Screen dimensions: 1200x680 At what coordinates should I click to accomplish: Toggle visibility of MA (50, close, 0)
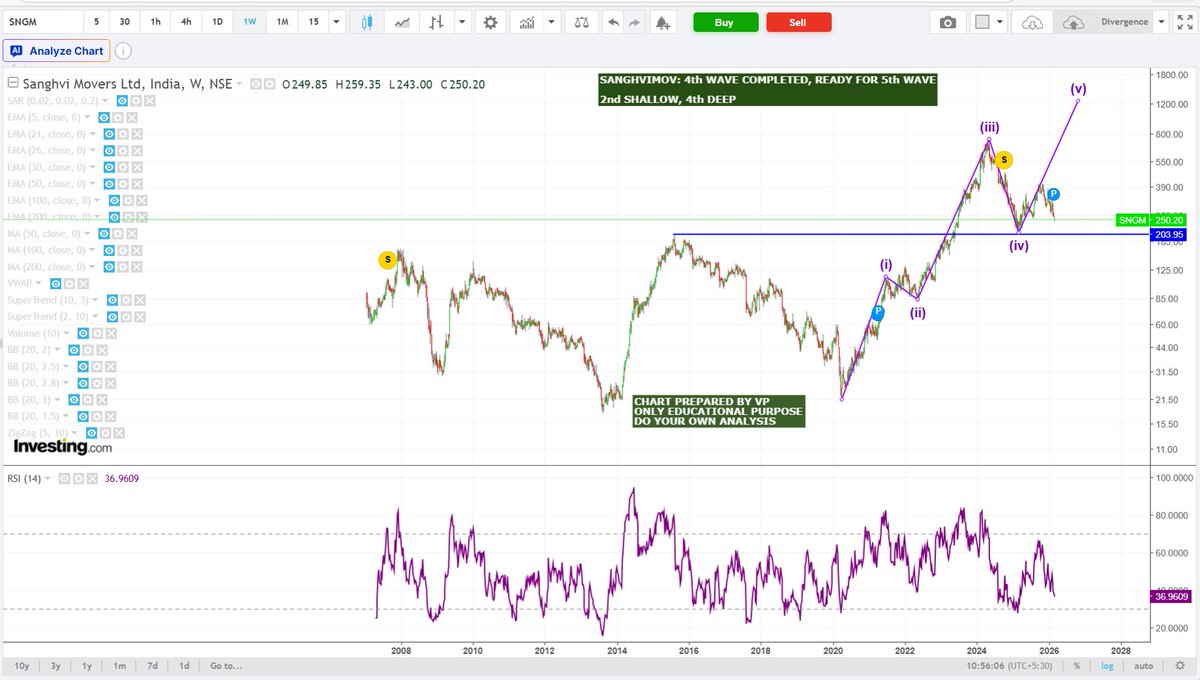click(x=104, y=233)
